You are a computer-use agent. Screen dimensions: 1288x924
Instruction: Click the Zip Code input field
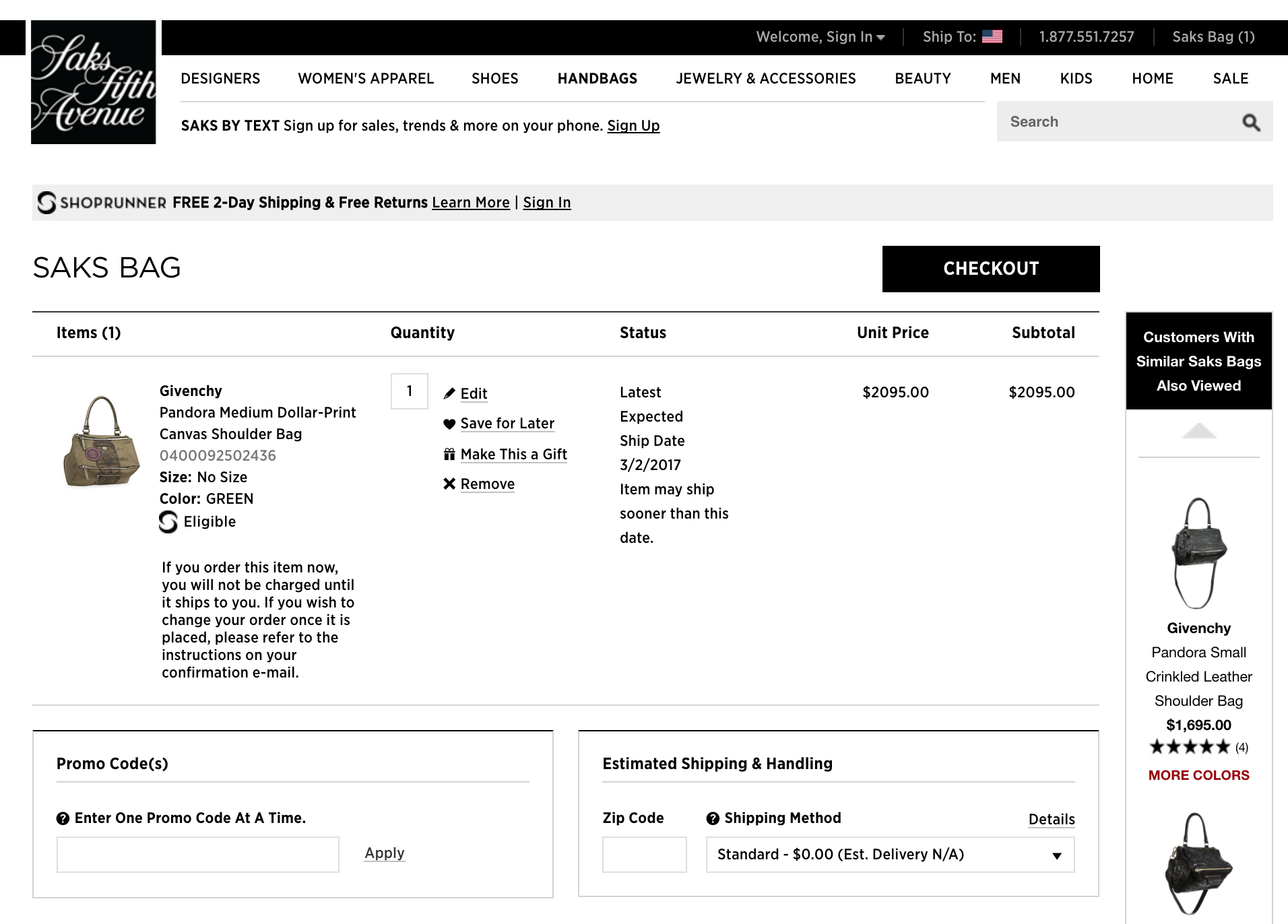(645, 855)
